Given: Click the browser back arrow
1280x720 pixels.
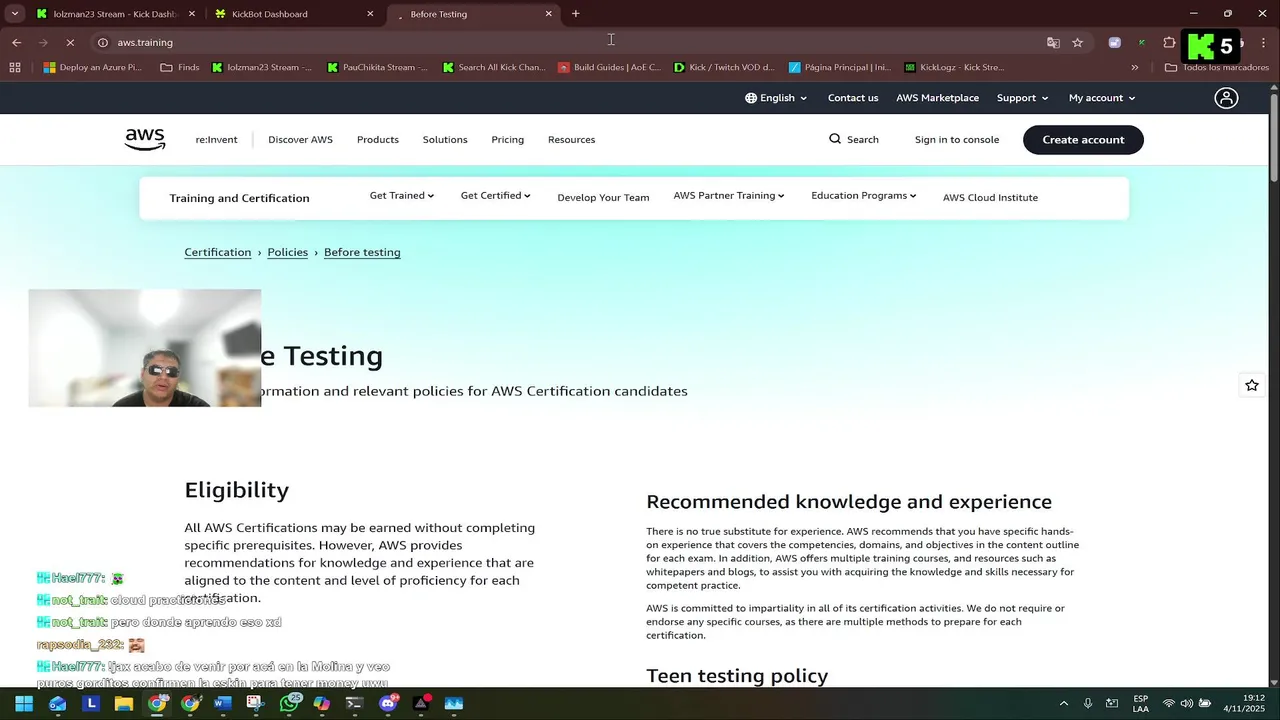Looking at the screenshot, I should 17,42.
